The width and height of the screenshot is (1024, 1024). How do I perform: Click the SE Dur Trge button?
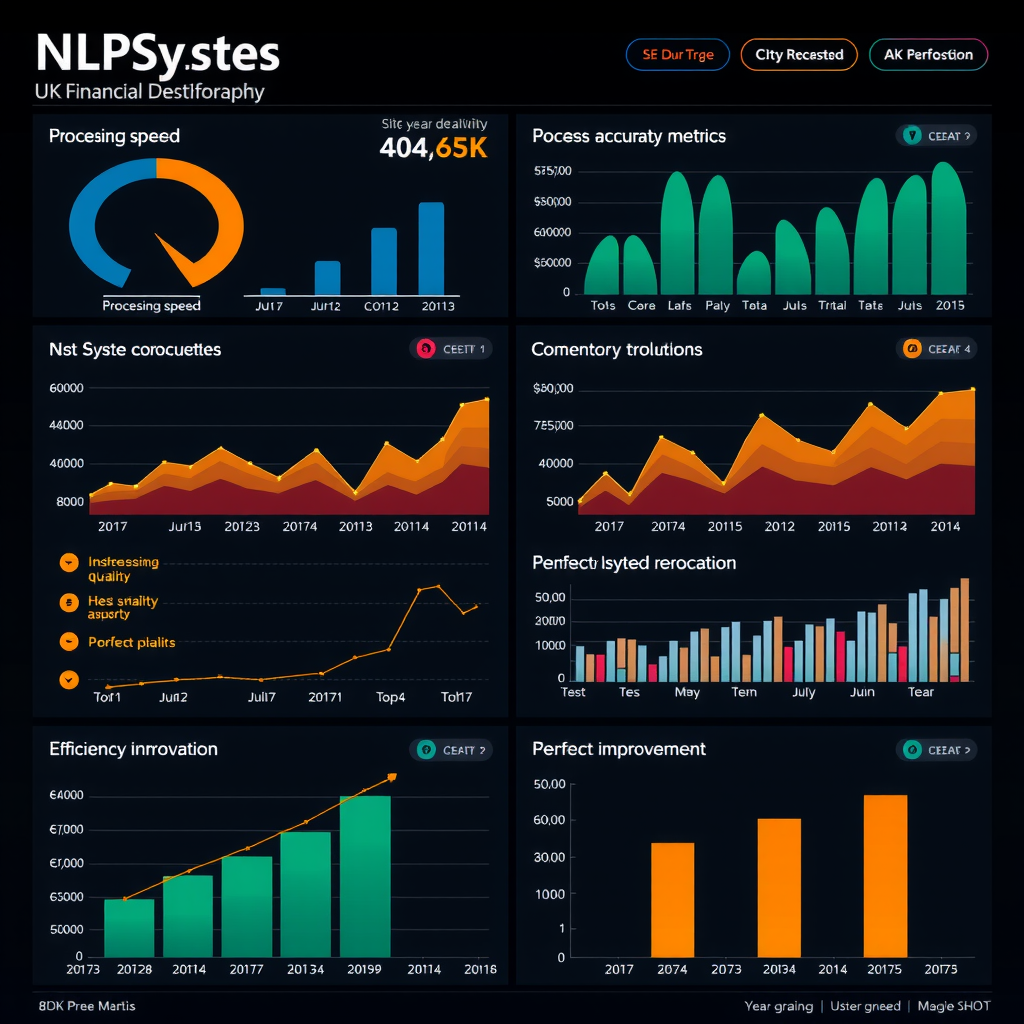tap(677, 55)
